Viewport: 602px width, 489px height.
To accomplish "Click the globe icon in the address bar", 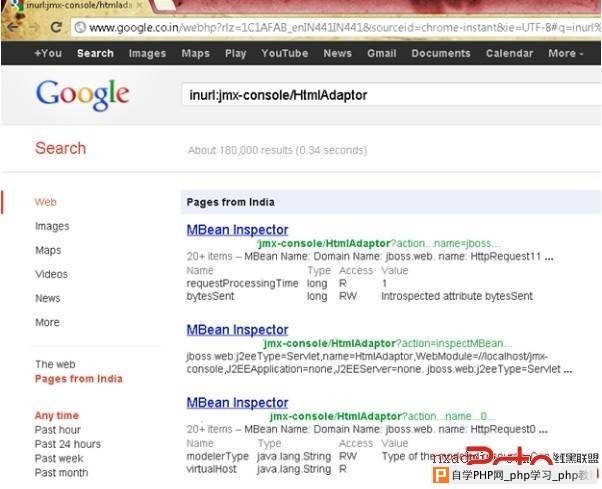I will coord(80,27).
